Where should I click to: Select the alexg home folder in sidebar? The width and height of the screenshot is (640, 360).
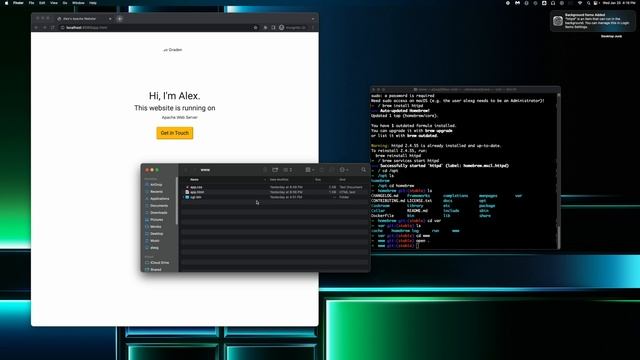pos(154,248)
